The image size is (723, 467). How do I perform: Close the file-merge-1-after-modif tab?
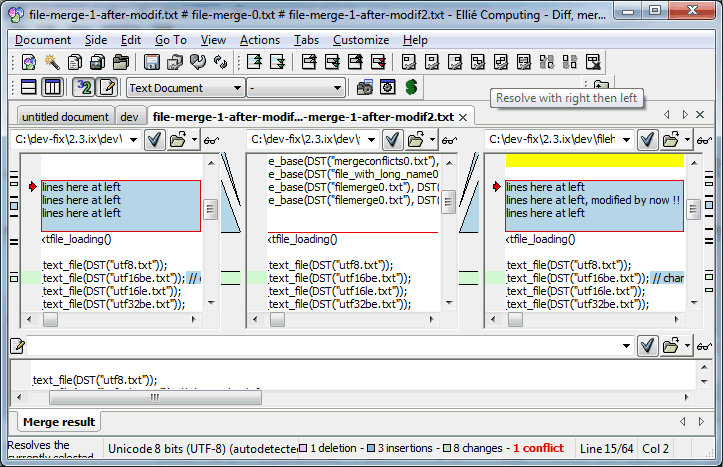(x=463, y=118)
